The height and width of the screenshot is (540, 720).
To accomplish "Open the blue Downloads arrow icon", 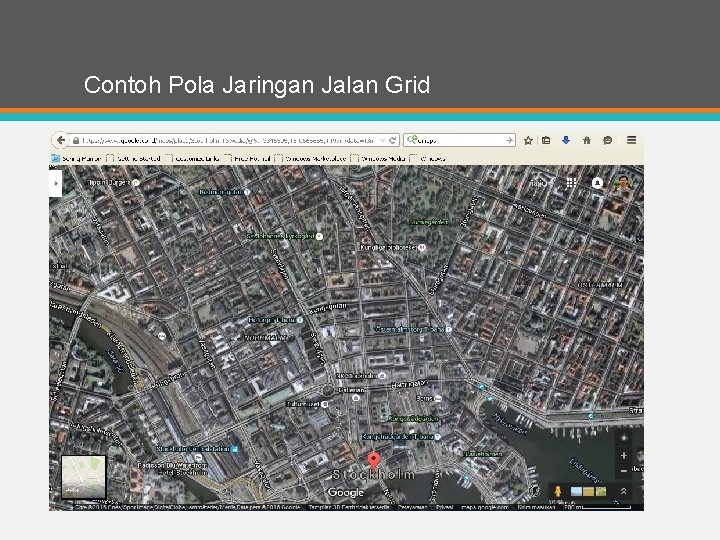I will [566, 140].
